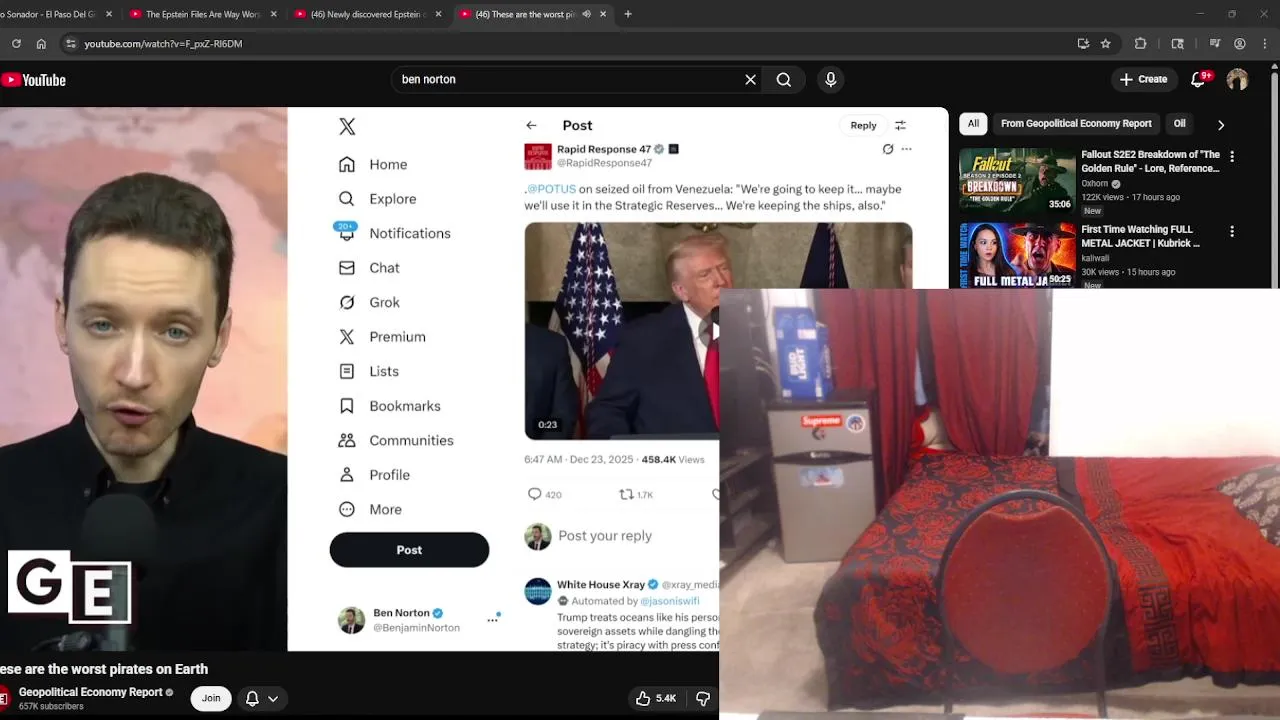Mute the tab using its speaker icon
The image size is (1280, 720).
(x=587, y=14)
